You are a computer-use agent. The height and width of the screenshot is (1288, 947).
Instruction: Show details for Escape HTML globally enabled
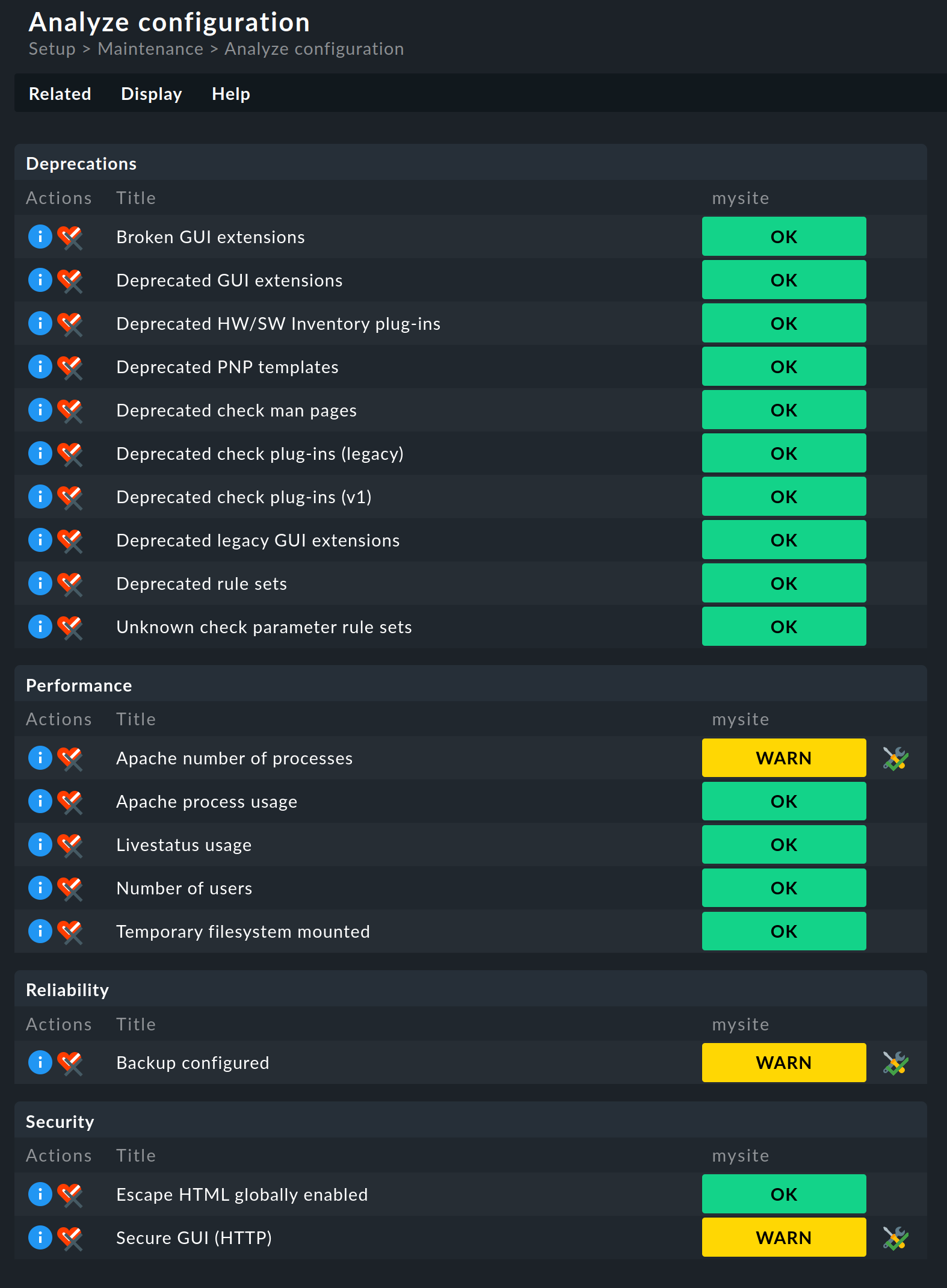pos(40,1194)
